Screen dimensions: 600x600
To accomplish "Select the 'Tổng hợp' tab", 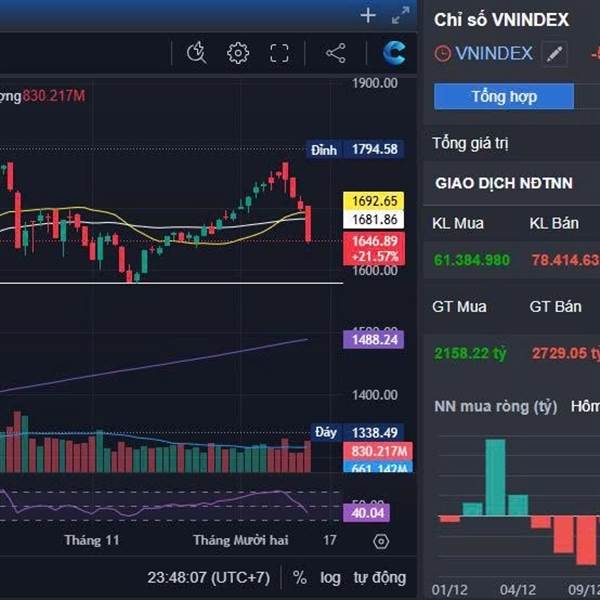I will pos(504,96).
